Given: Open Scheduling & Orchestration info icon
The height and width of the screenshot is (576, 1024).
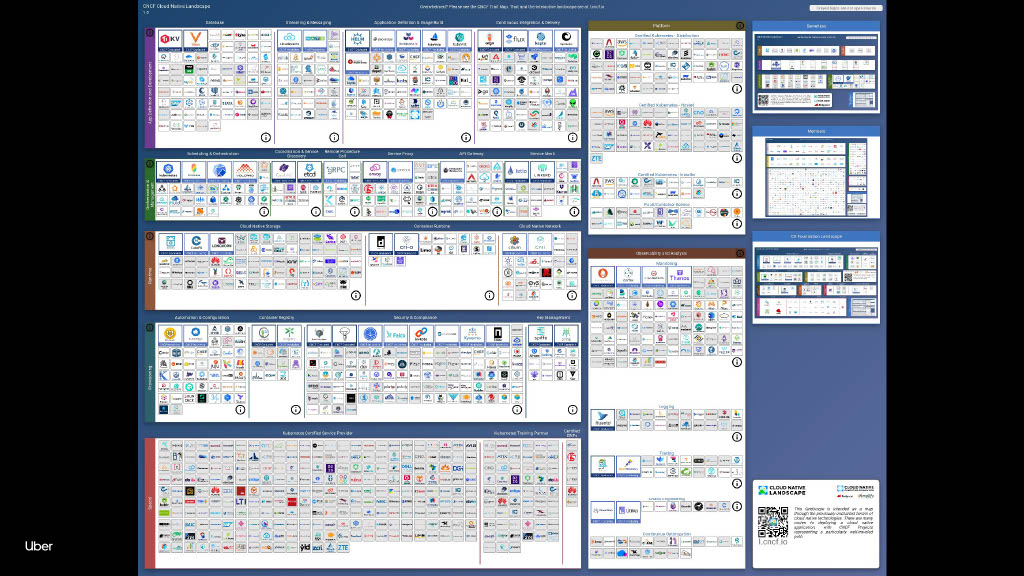Looking at the screenshot, I should (264, 212).
